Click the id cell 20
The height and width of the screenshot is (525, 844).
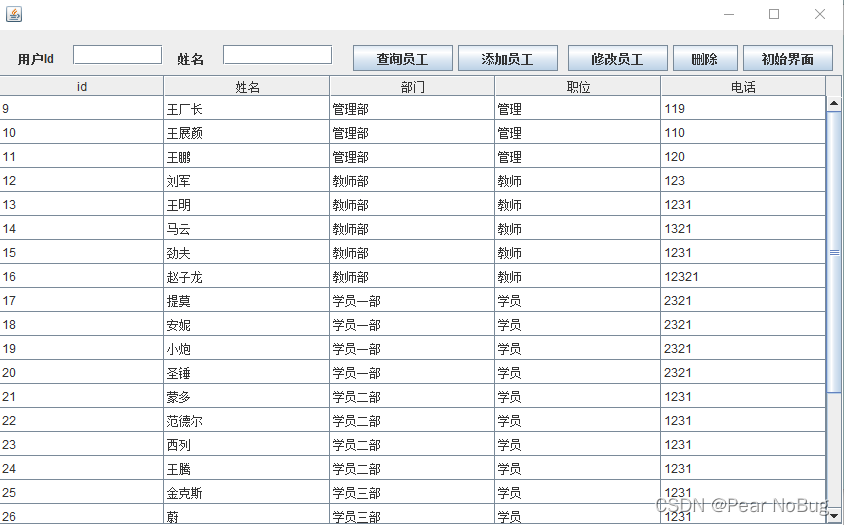(x=81, y=373)
